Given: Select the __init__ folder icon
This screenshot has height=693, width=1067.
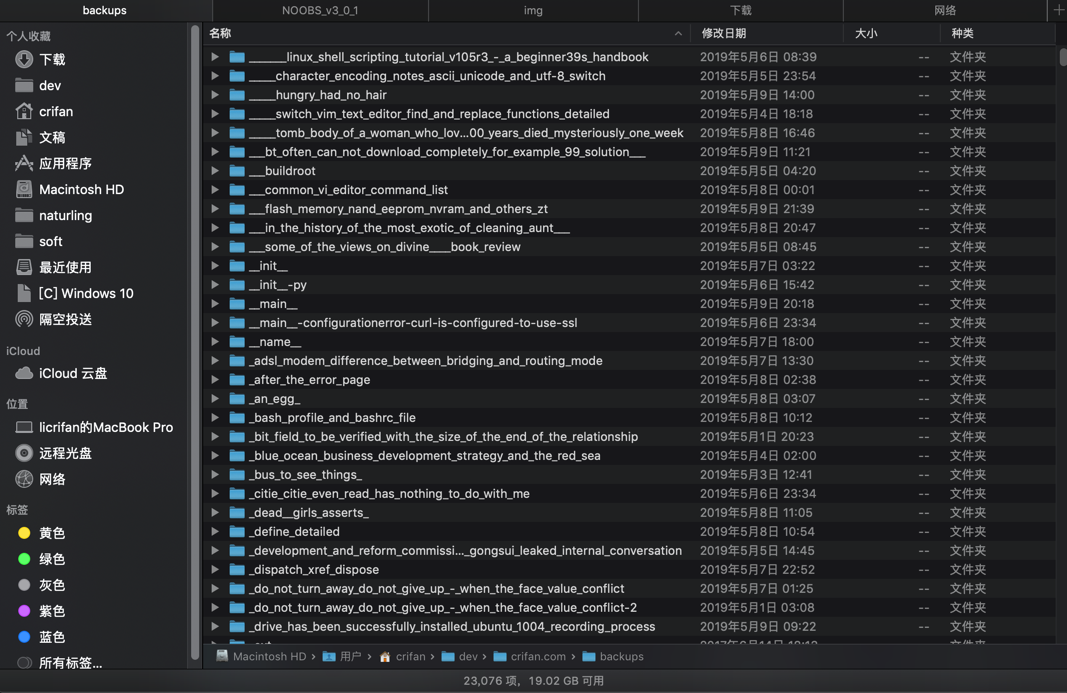Looking at the screenshot, I should click(237, 265).
